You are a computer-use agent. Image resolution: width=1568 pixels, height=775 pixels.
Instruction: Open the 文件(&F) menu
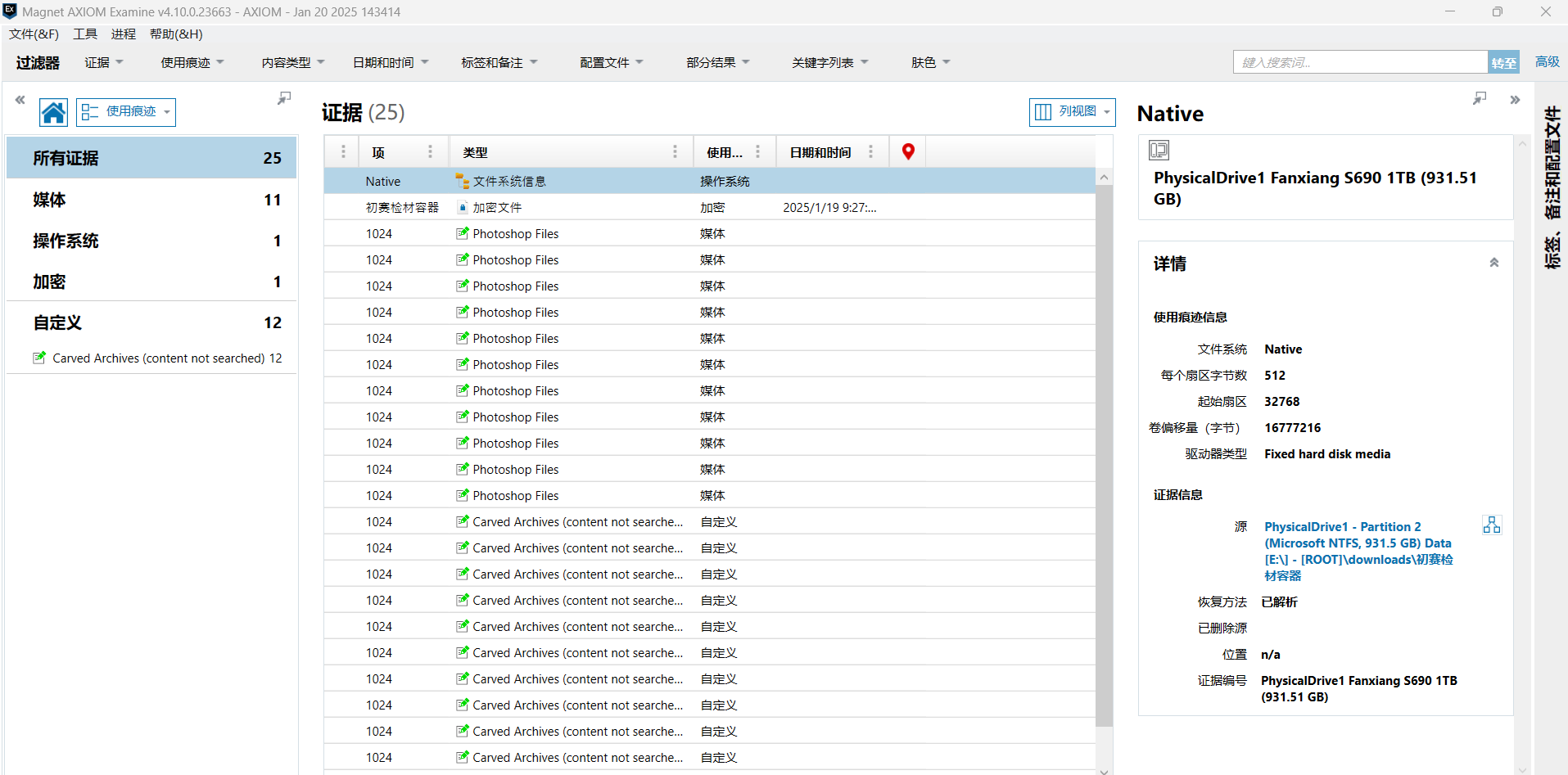(34, 34)
